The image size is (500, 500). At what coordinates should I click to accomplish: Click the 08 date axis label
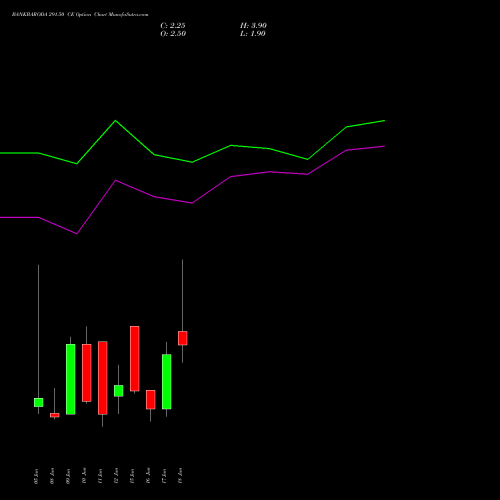pyautogui.click(x=52, y=476)
